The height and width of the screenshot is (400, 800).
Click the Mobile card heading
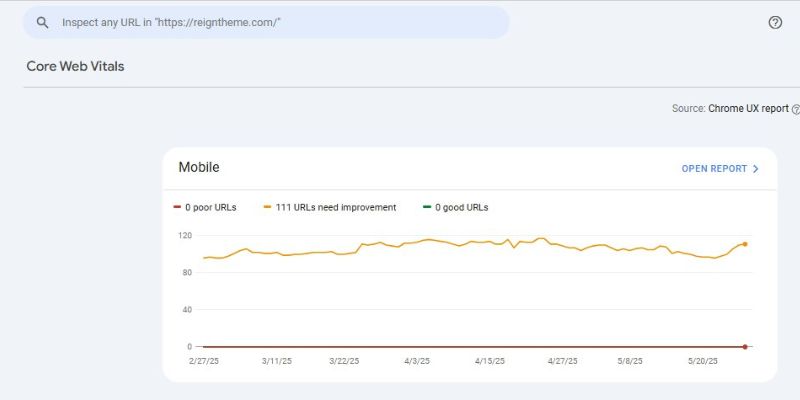click(199, 167)
